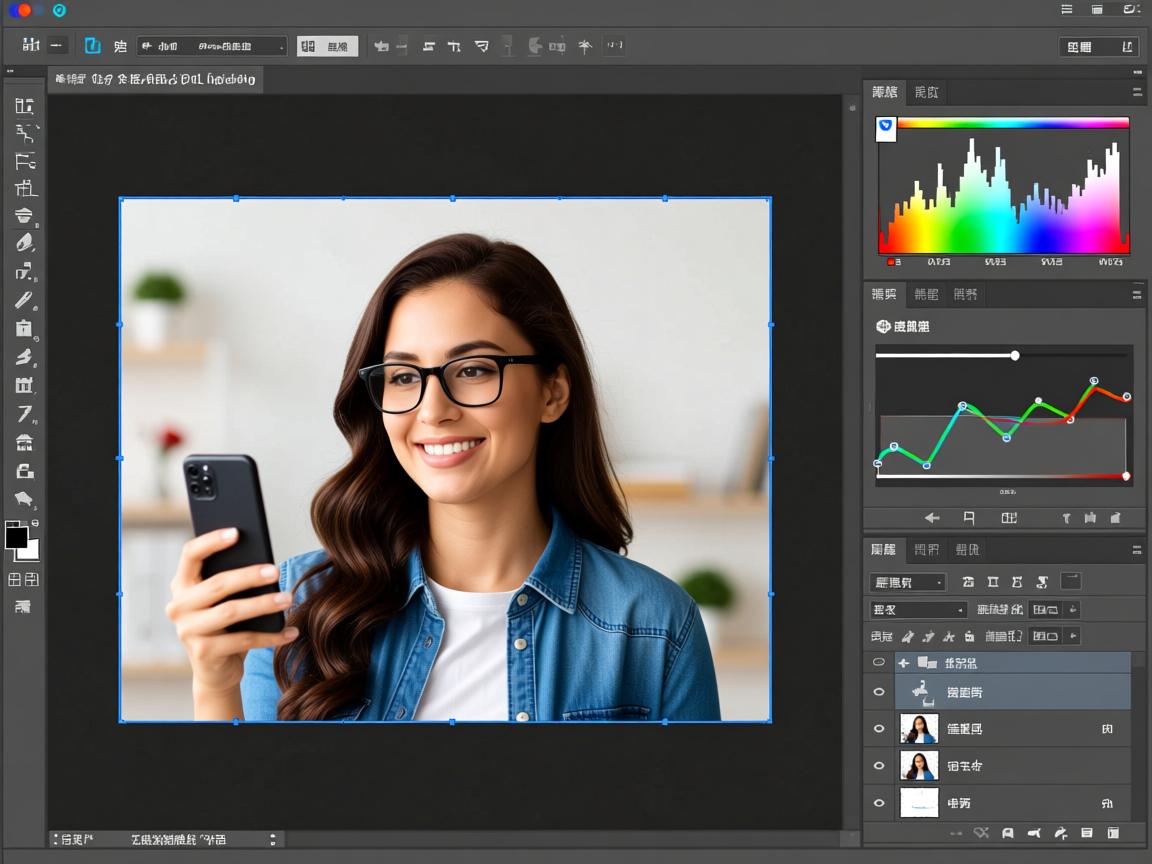Image resolution: width=1152 pixels, height=864 pixels.
Task: Click the blue shield icon above the histogram
Action: coord(886,127)
